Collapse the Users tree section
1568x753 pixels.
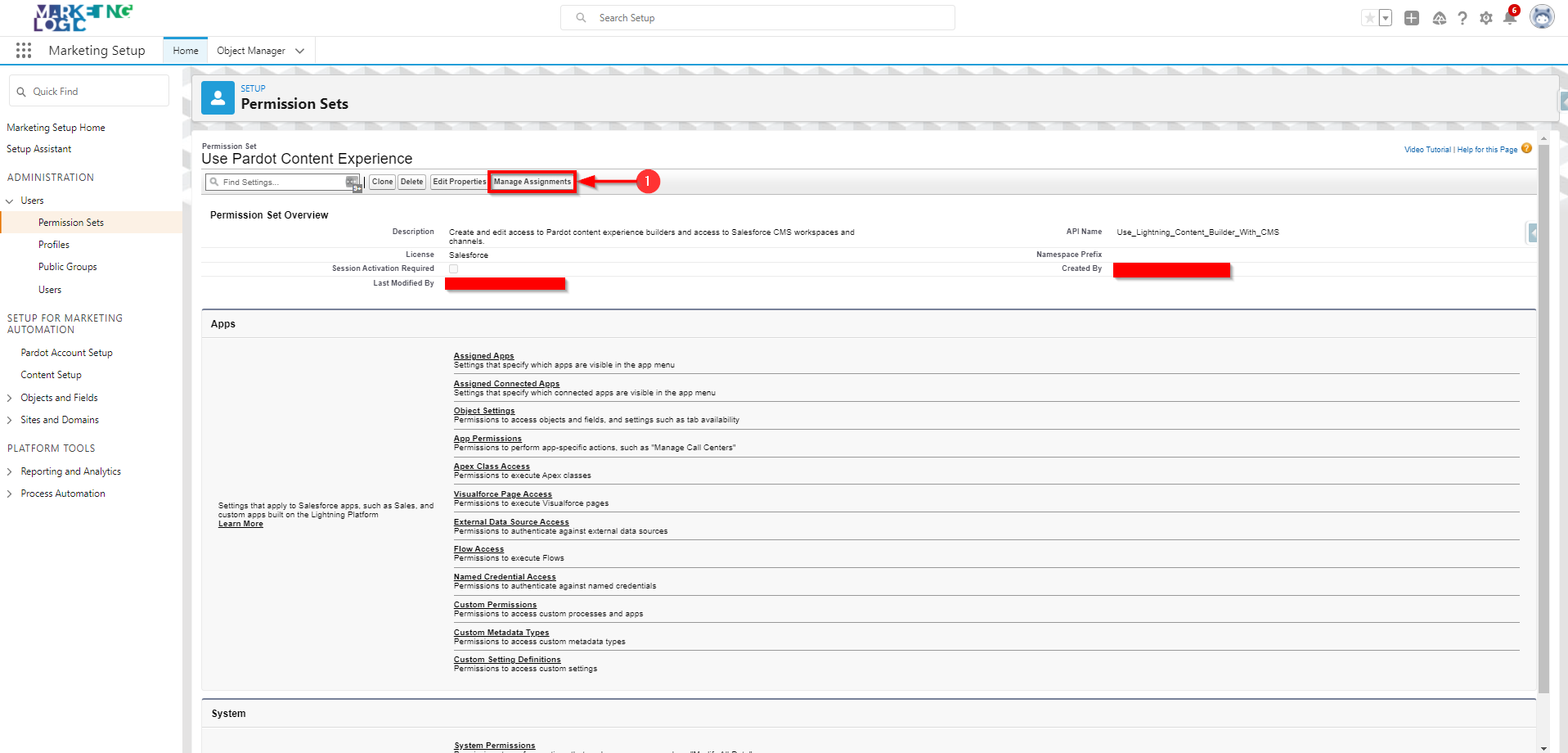click(x=10, y=201)
